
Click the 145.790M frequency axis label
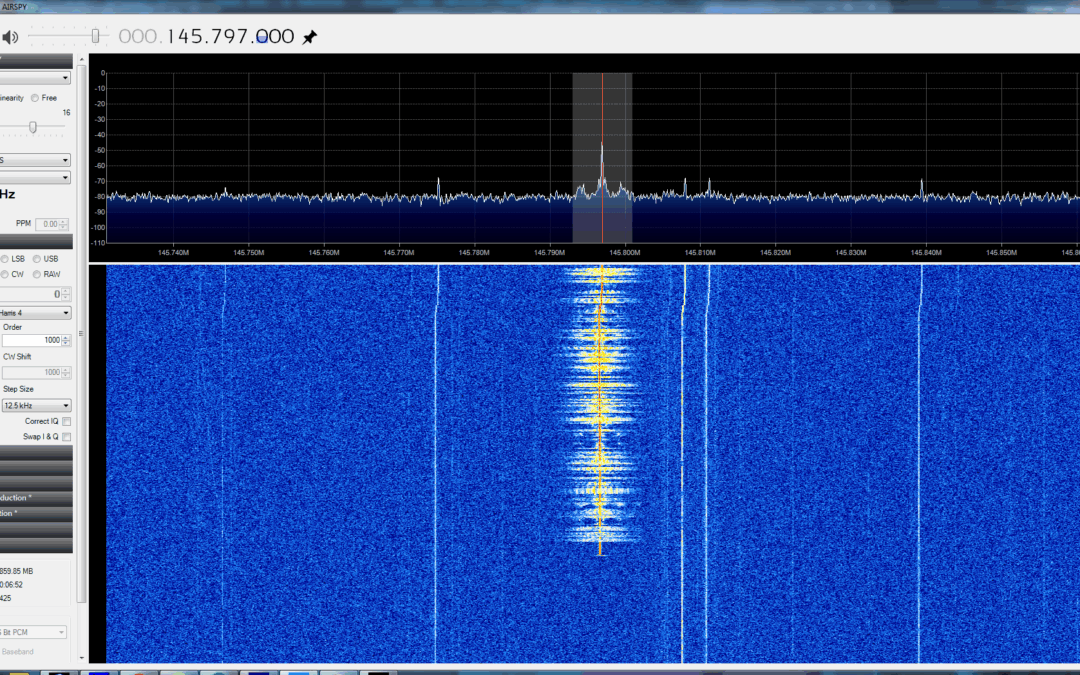pos(550,253)
